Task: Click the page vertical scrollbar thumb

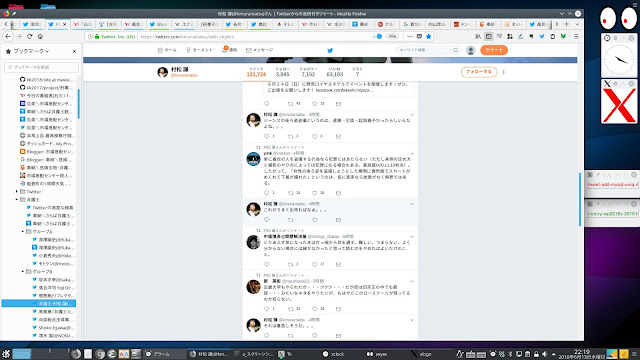Action: (x=580, y=200)
